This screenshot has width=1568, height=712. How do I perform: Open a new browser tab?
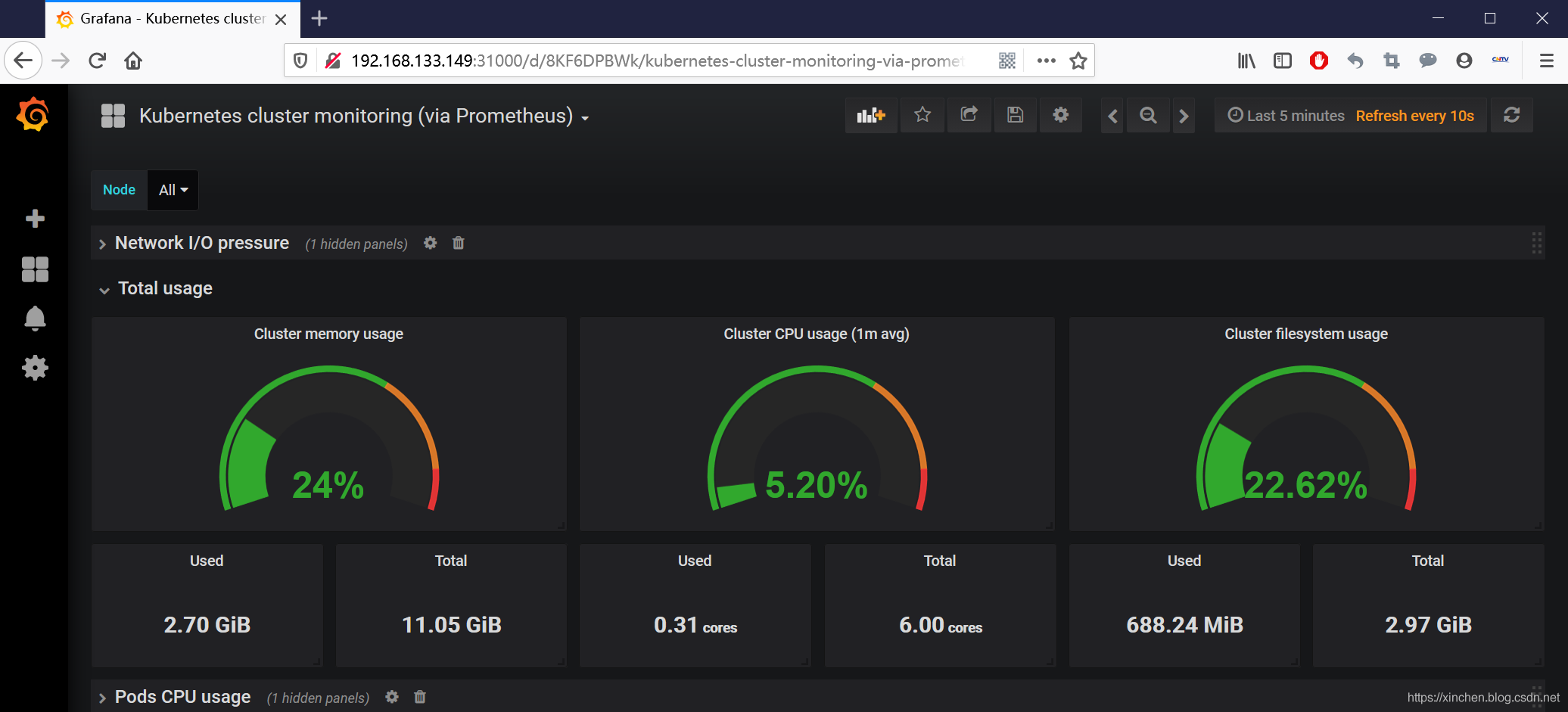[319, 18]
